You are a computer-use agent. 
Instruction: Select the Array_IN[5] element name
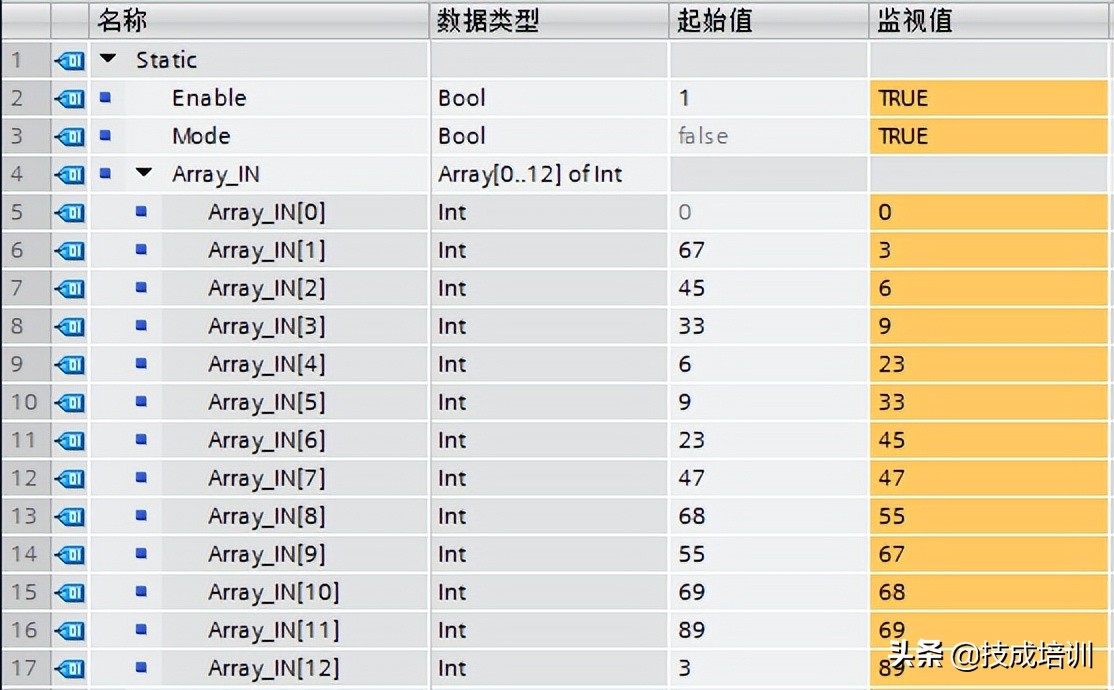click(x=266, y=403)
